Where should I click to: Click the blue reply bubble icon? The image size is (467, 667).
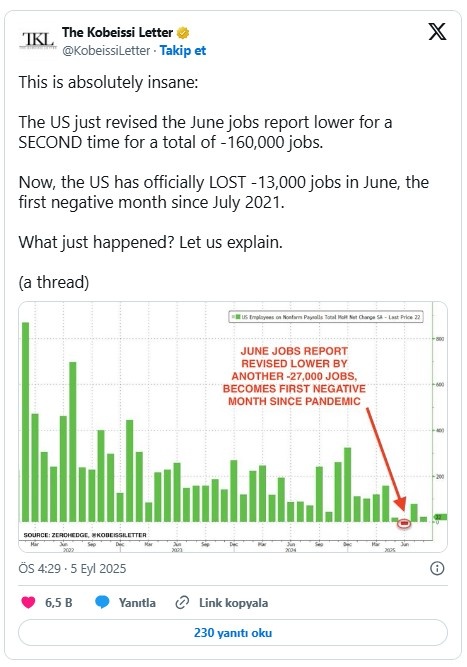pyautogui.click(x=102, y=602)
